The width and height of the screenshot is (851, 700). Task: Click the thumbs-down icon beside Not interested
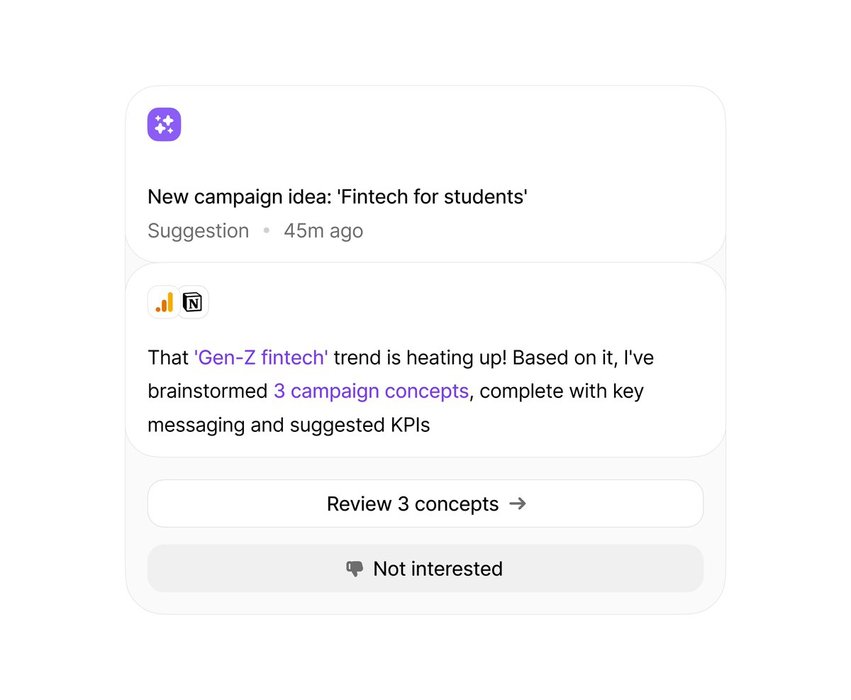point(354,569)
